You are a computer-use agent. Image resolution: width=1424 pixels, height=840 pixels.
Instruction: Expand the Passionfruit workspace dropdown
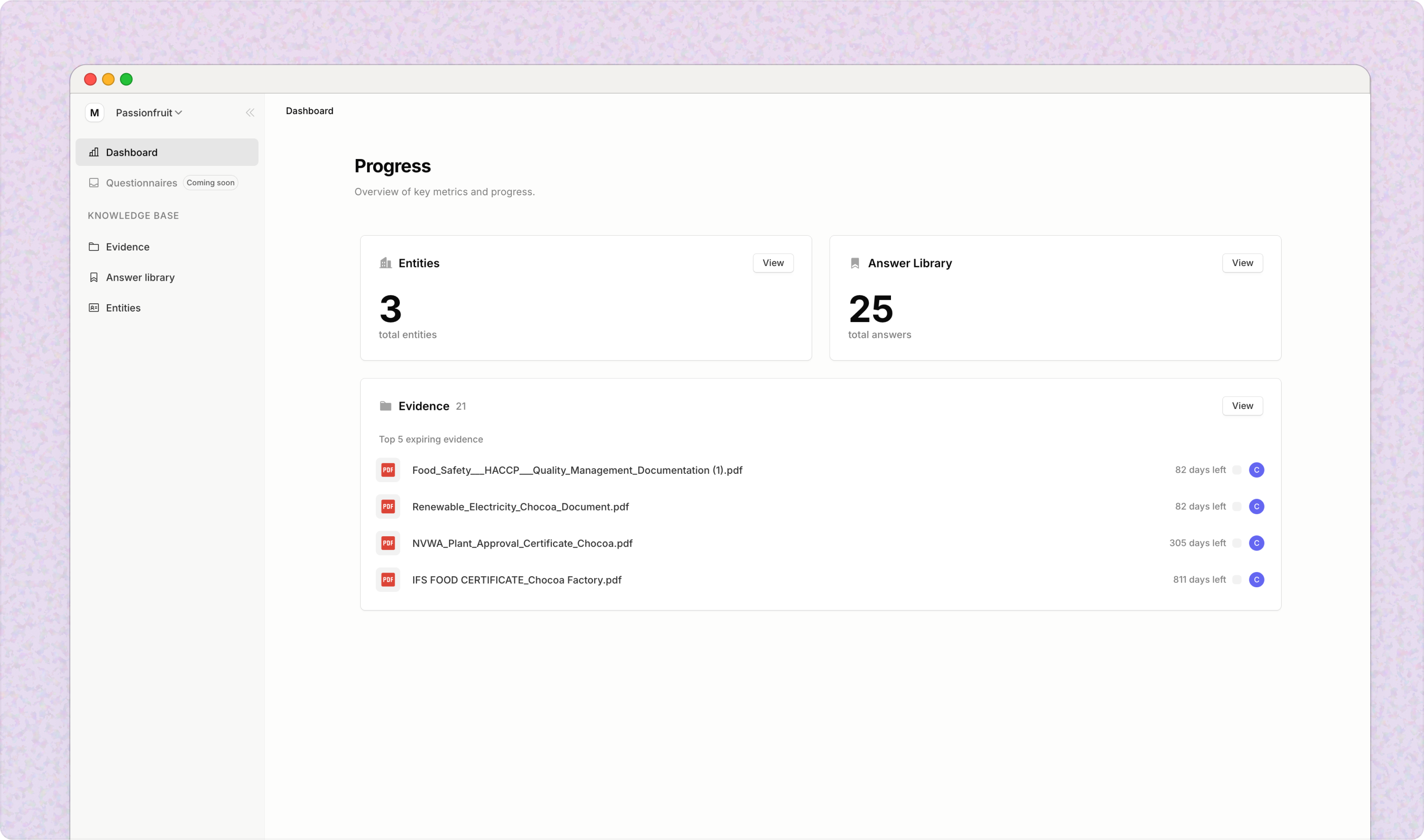(x=148, y=113)
